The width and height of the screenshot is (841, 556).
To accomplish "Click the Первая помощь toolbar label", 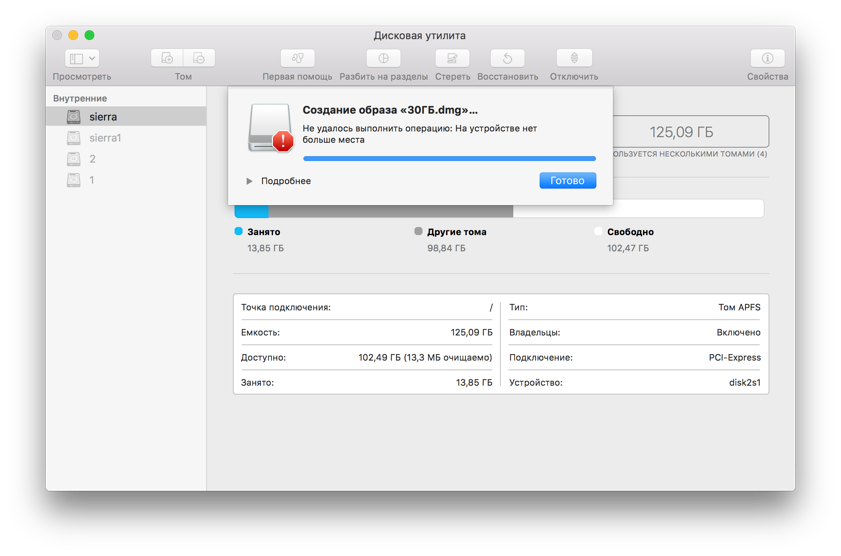I will (297, 77).
